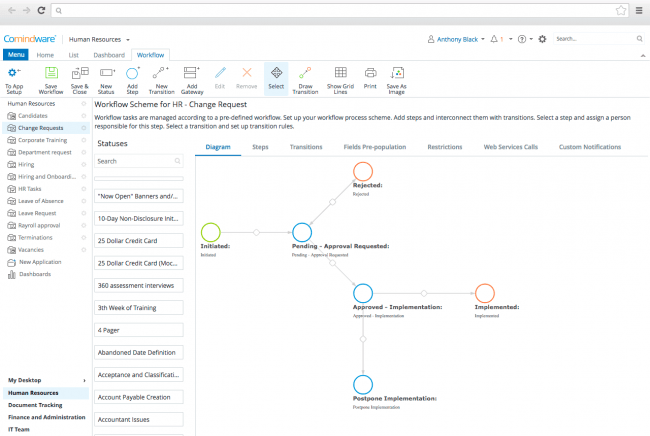Open settings gear in header
Screen dimensions: 650x436
[542, 39]
